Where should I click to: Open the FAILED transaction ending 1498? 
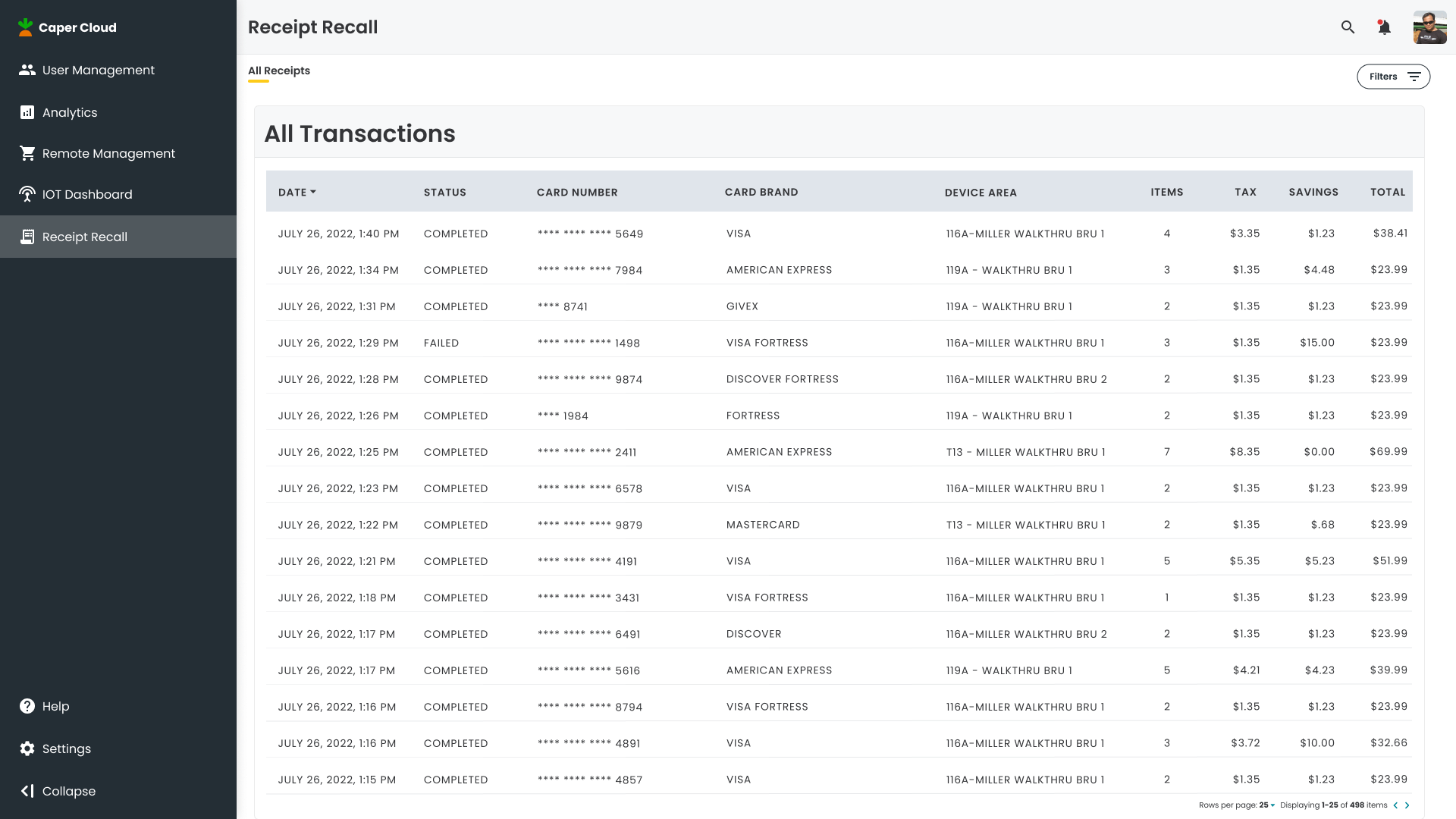588,343
